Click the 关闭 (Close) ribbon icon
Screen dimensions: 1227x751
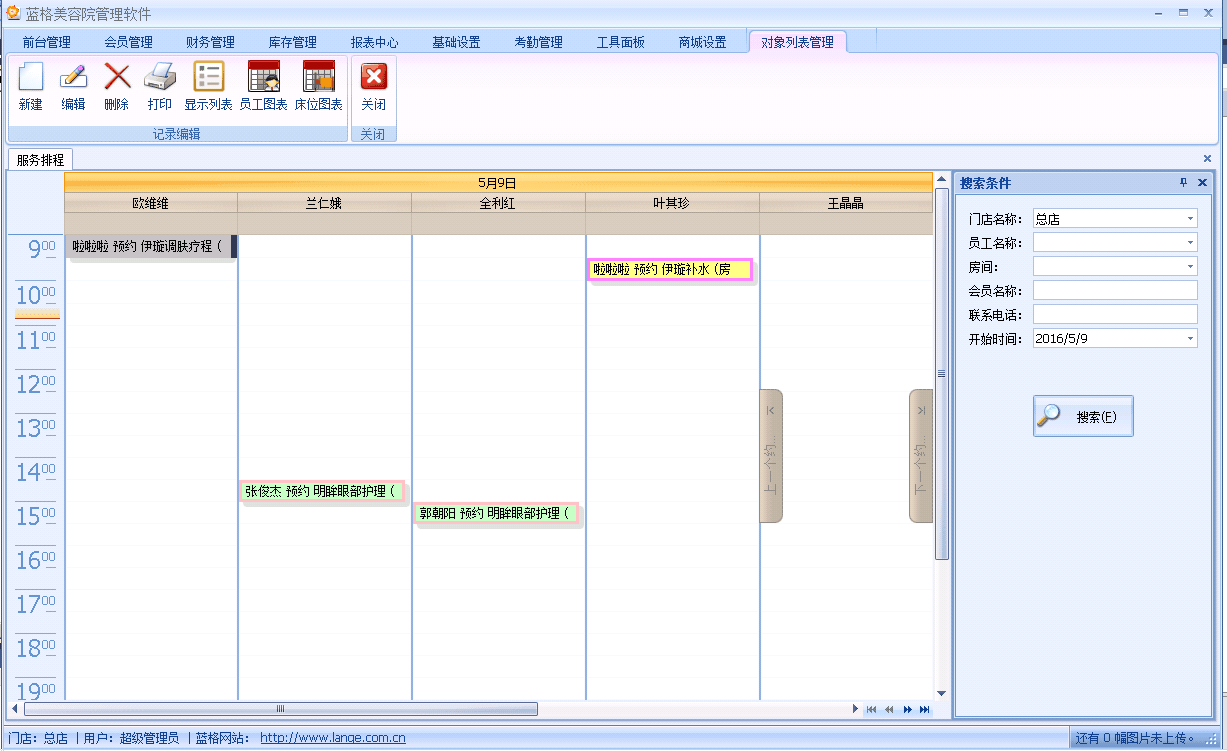click(373, 78)
